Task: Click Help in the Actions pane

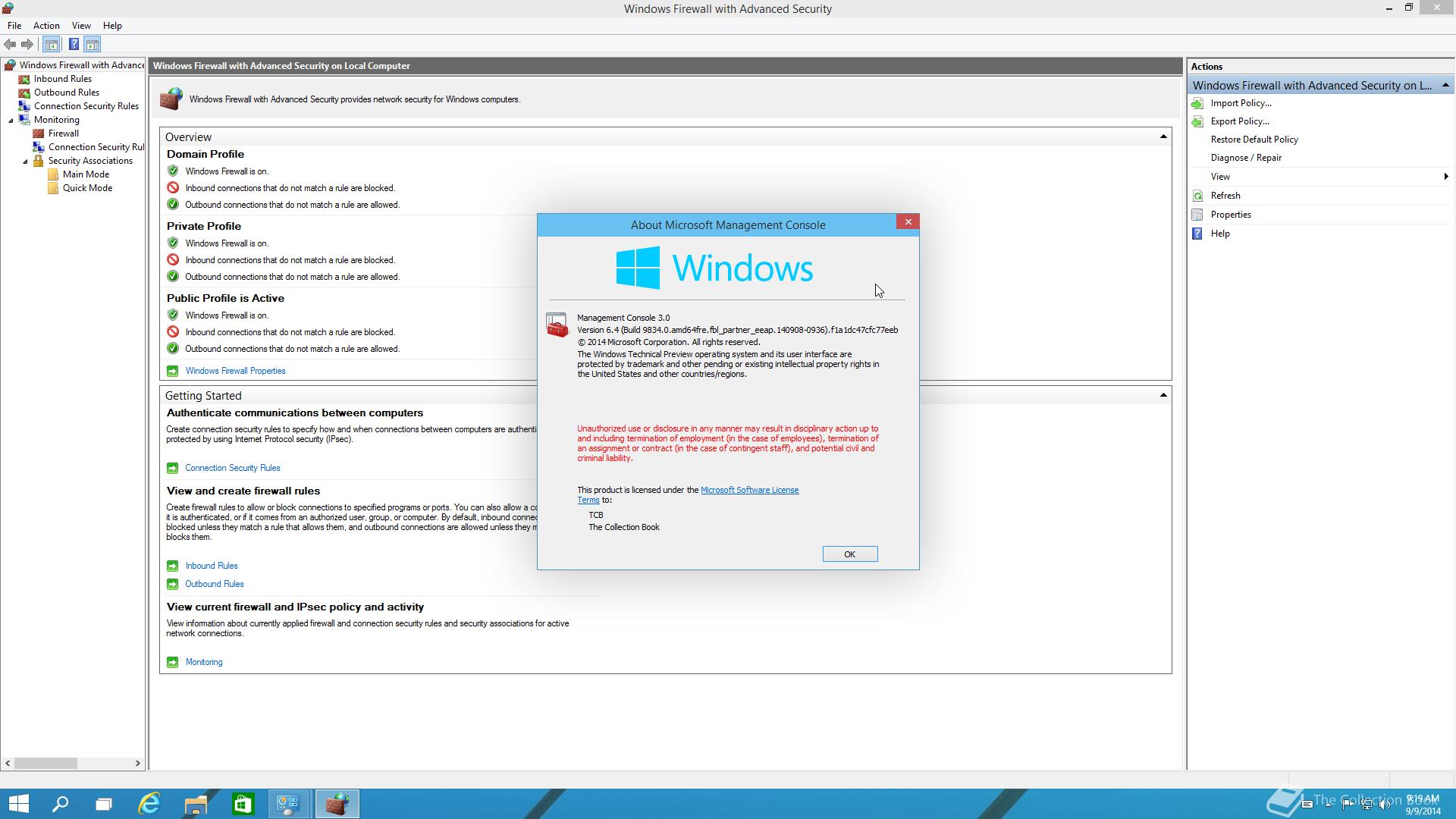Action: pyautogui.click(x=1220, y=234)
